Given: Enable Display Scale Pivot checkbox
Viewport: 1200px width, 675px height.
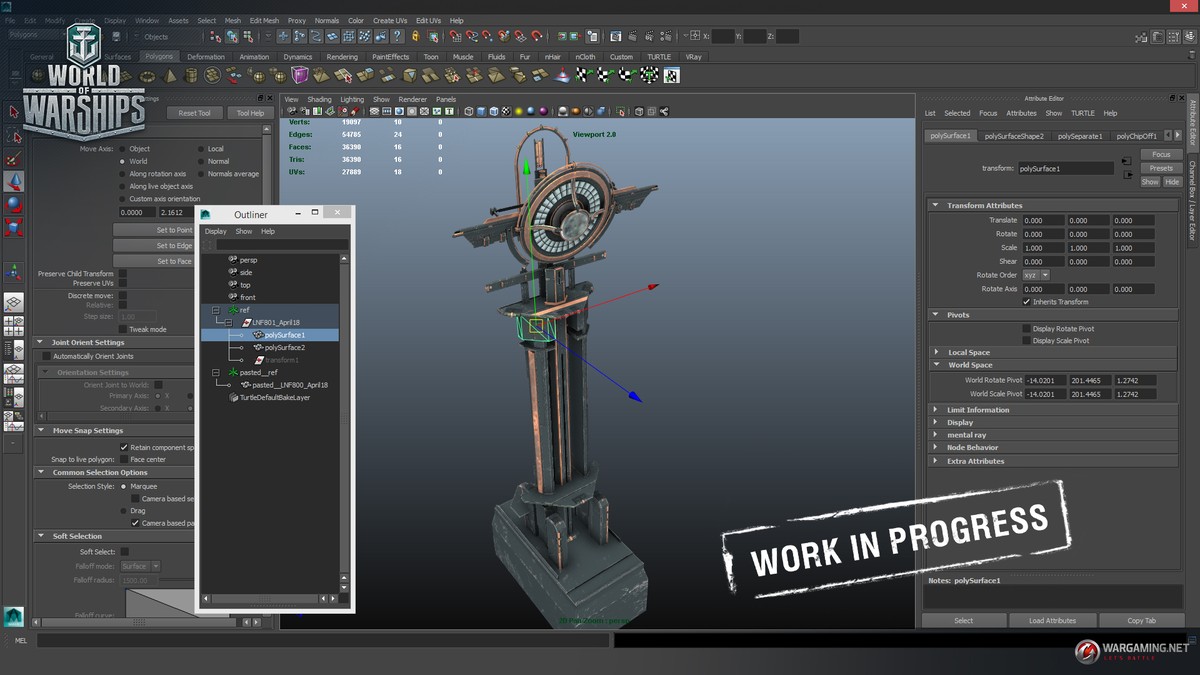Looking at the screenshot, I should 1026,341.
